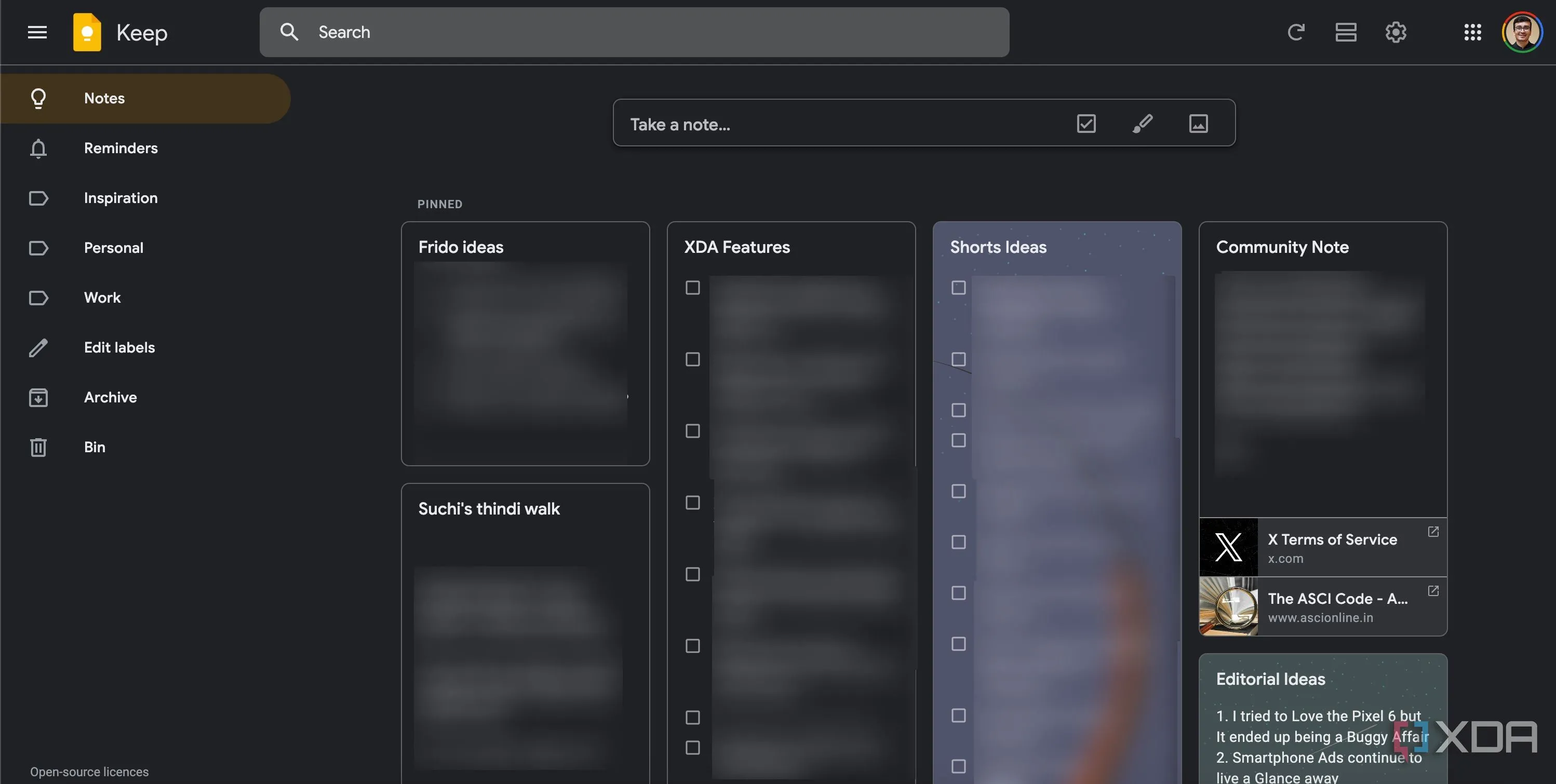Click Edit labels in sidebar

119,347
